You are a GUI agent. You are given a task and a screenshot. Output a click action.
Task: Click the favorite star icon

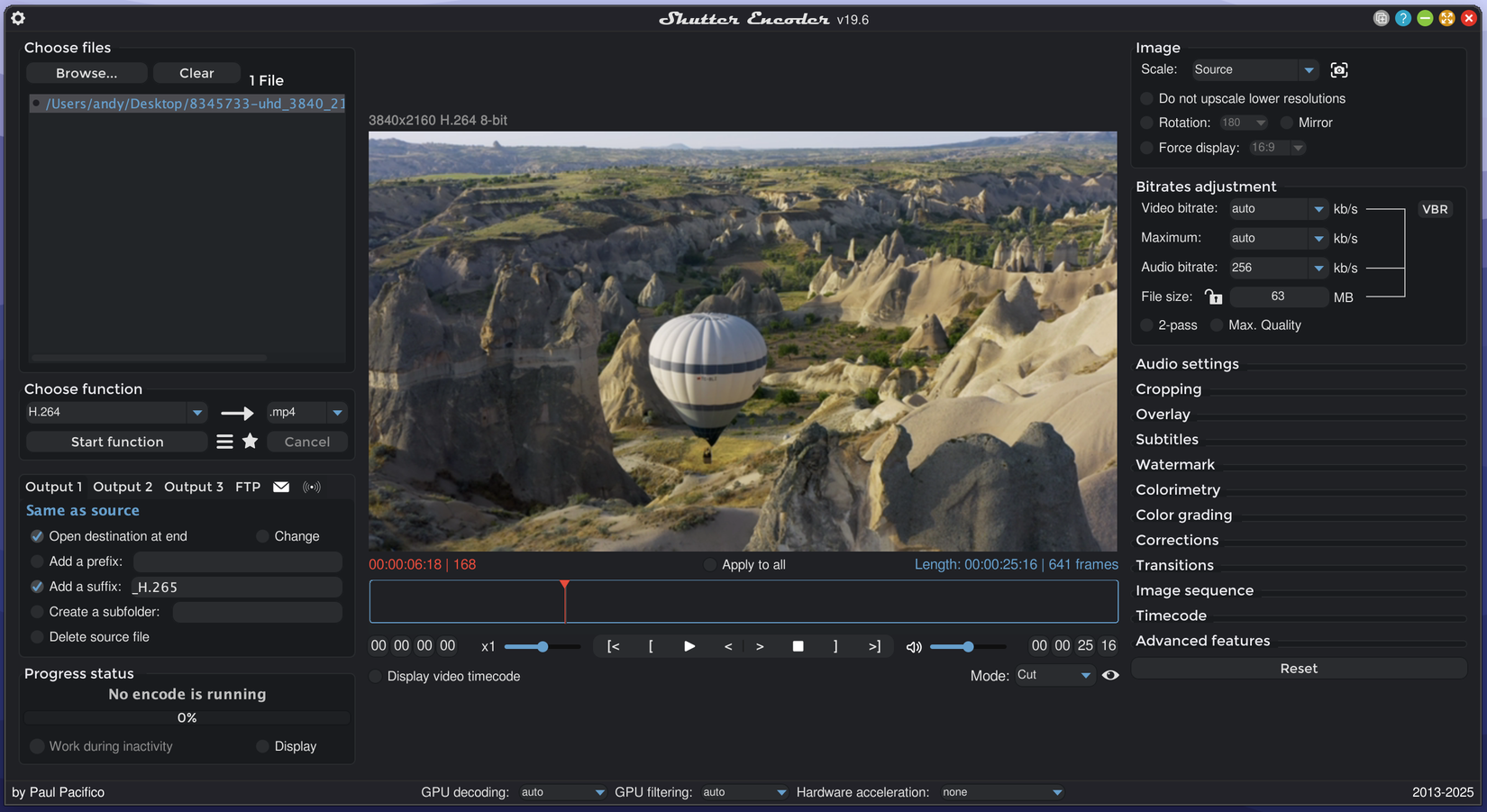pyautogui.click(x=251, y=442)
